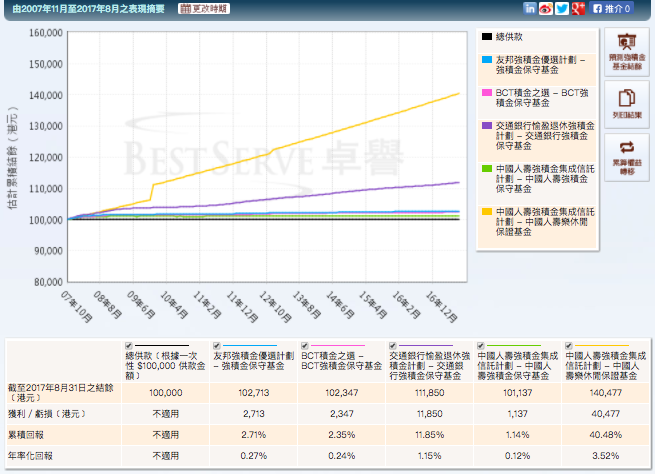Viewport: 655px width, 474px height.
Task: Share on Weibo using its icon
Action: click(x=546, y=8)
